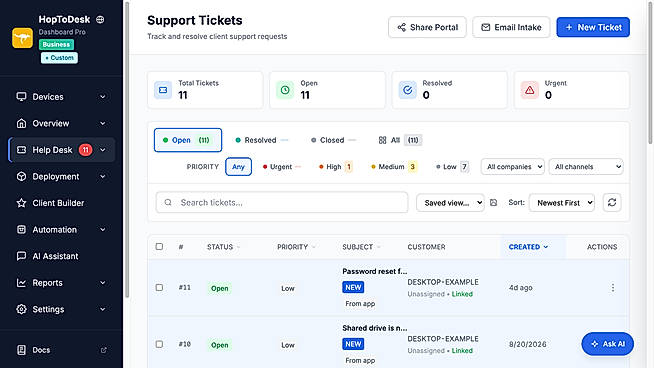Filter by High priority
654x368 pixels.
click(336, 167)
